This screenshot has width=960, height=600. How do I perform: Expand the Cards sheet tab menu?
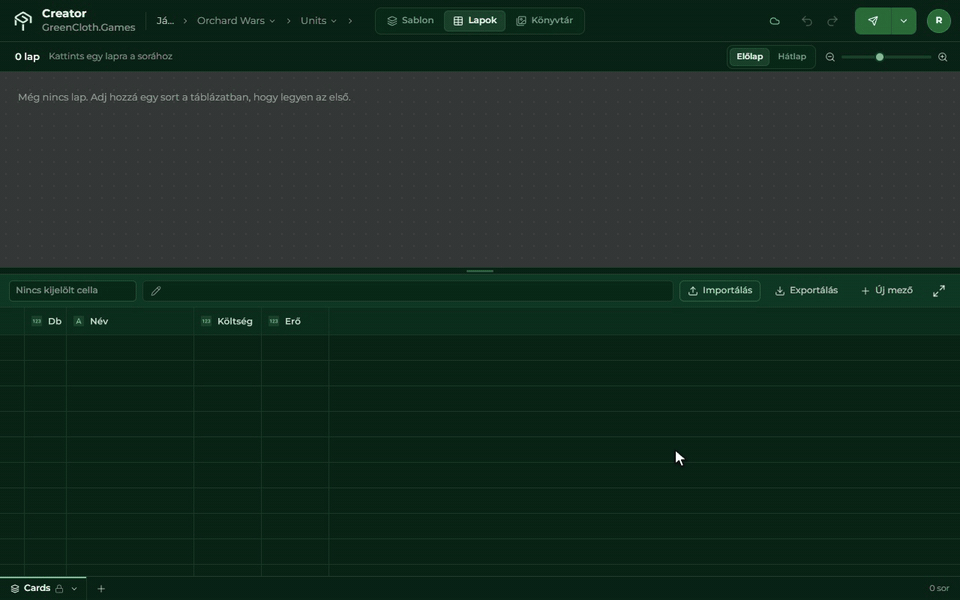point(74,588)
